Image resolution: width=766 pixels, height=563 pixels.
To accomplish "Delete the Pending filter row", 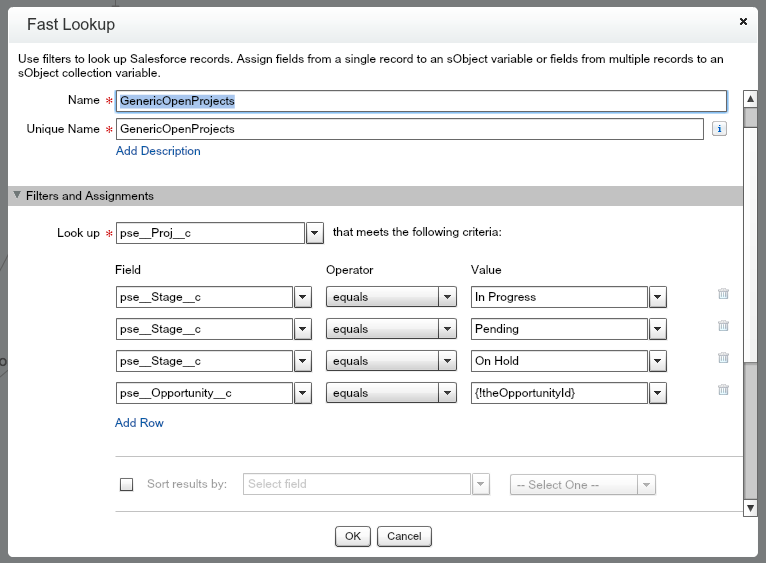I will coord(723,326).
